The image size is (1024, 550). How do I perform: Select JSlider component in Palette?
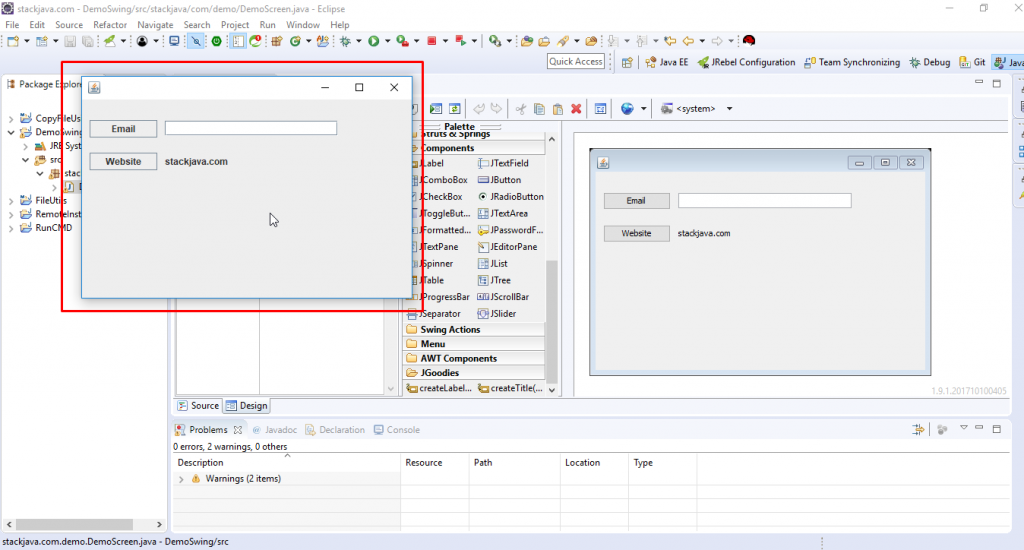[x=497, y=314]
